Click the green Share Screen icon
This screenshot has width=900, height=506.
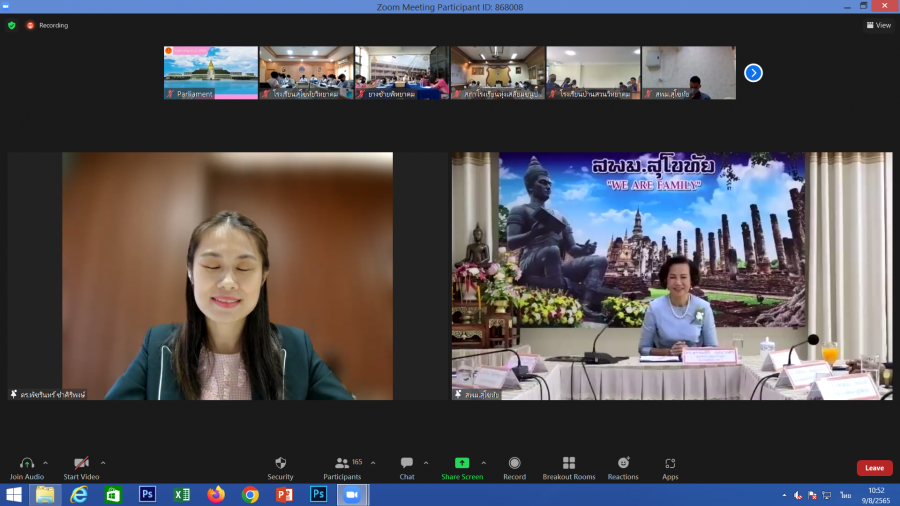[x=462, y=464]
